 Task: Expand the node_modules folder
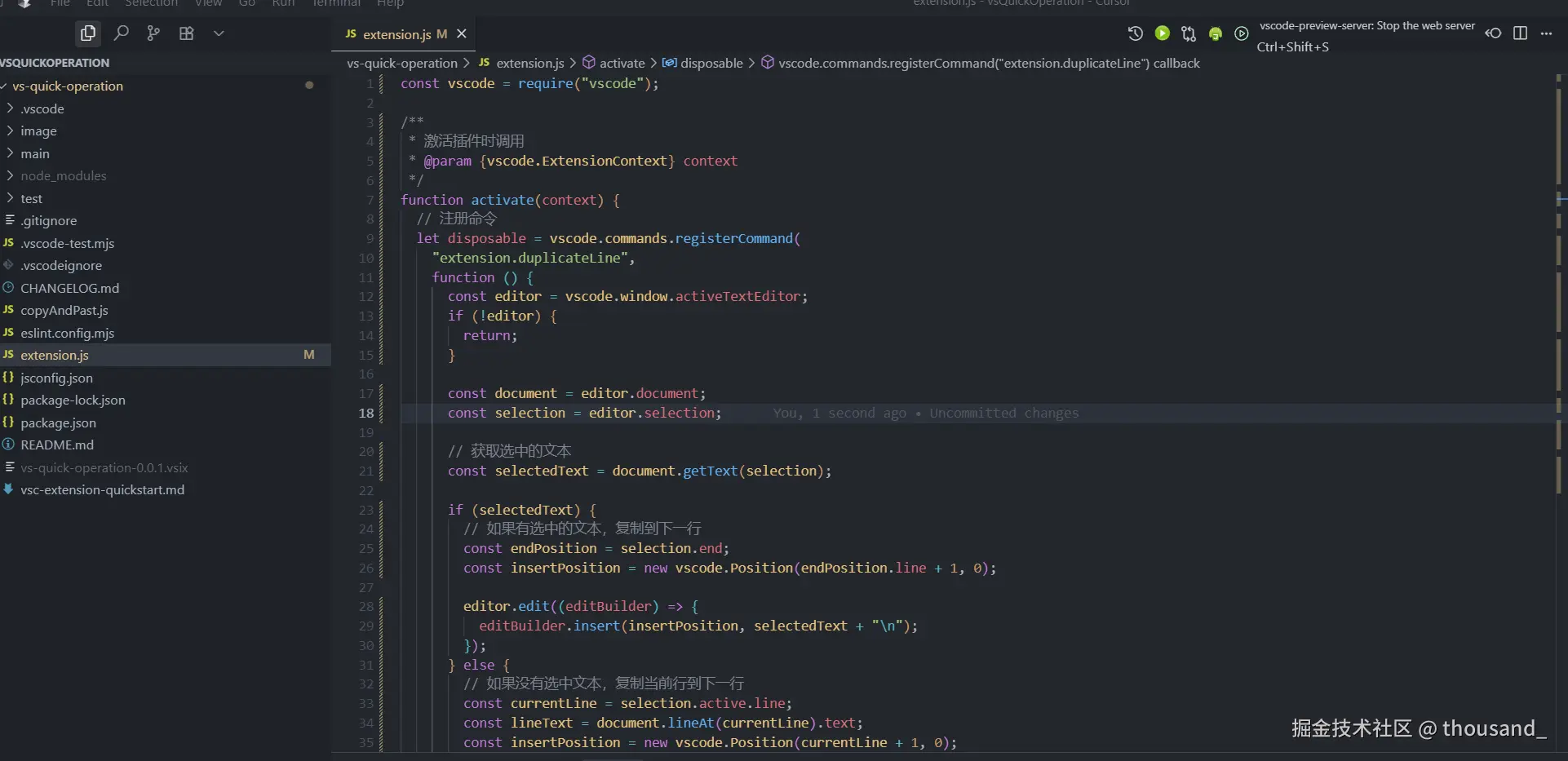click(x=166, y=175)
